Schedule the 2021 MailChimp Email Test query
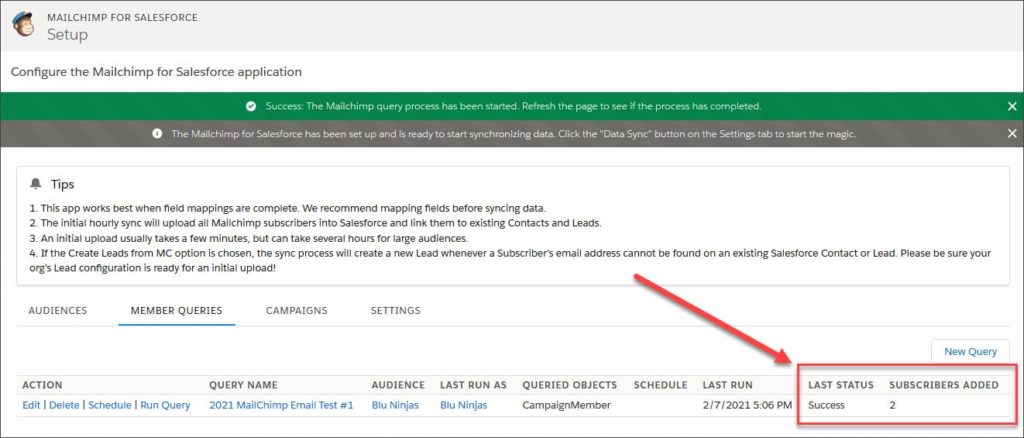This screenshot has width=1024, height=438. 110,405
